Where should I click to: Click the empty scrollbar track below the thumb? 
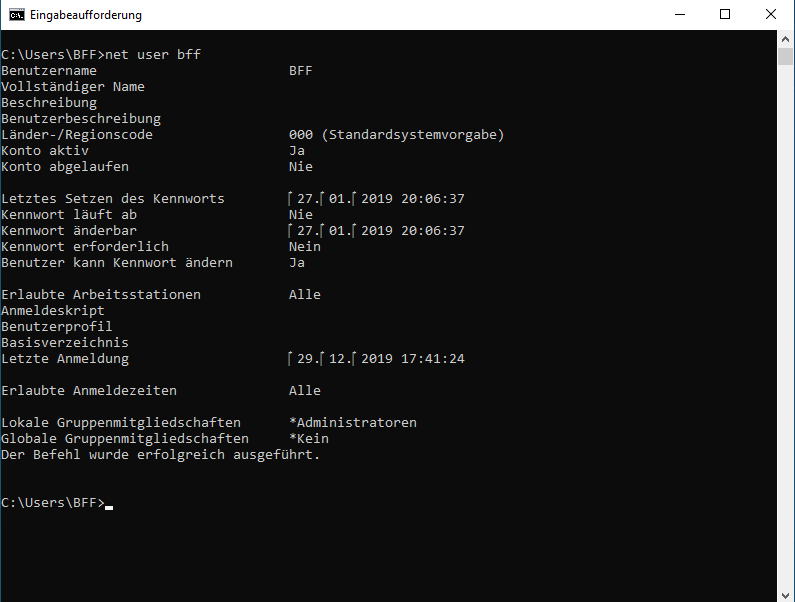click(x=785, y=325)
